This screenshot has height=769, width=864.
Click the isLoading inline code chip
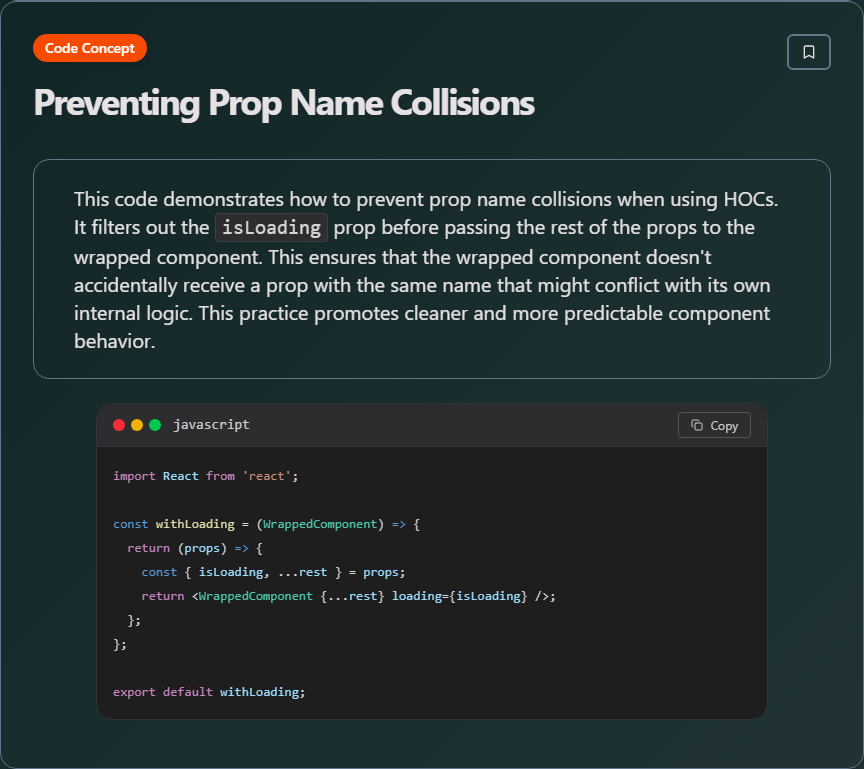pyautogui.click(x=270, y=227)
